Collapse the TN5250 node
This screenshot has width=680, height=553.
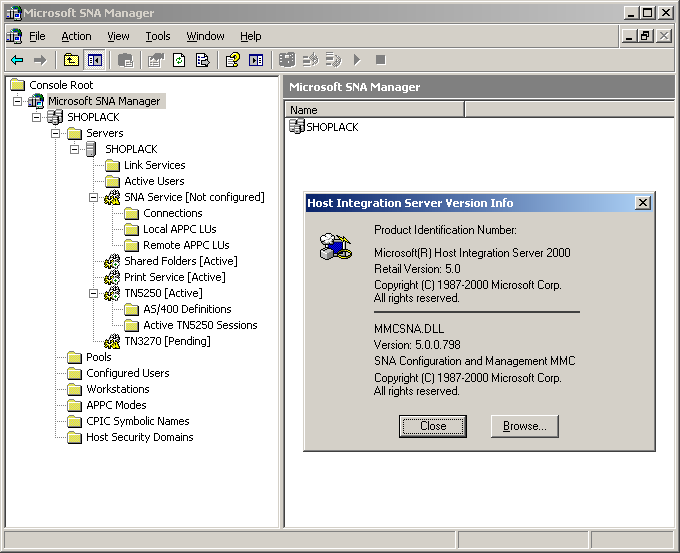pyautogui.click(x=93, y=294)
